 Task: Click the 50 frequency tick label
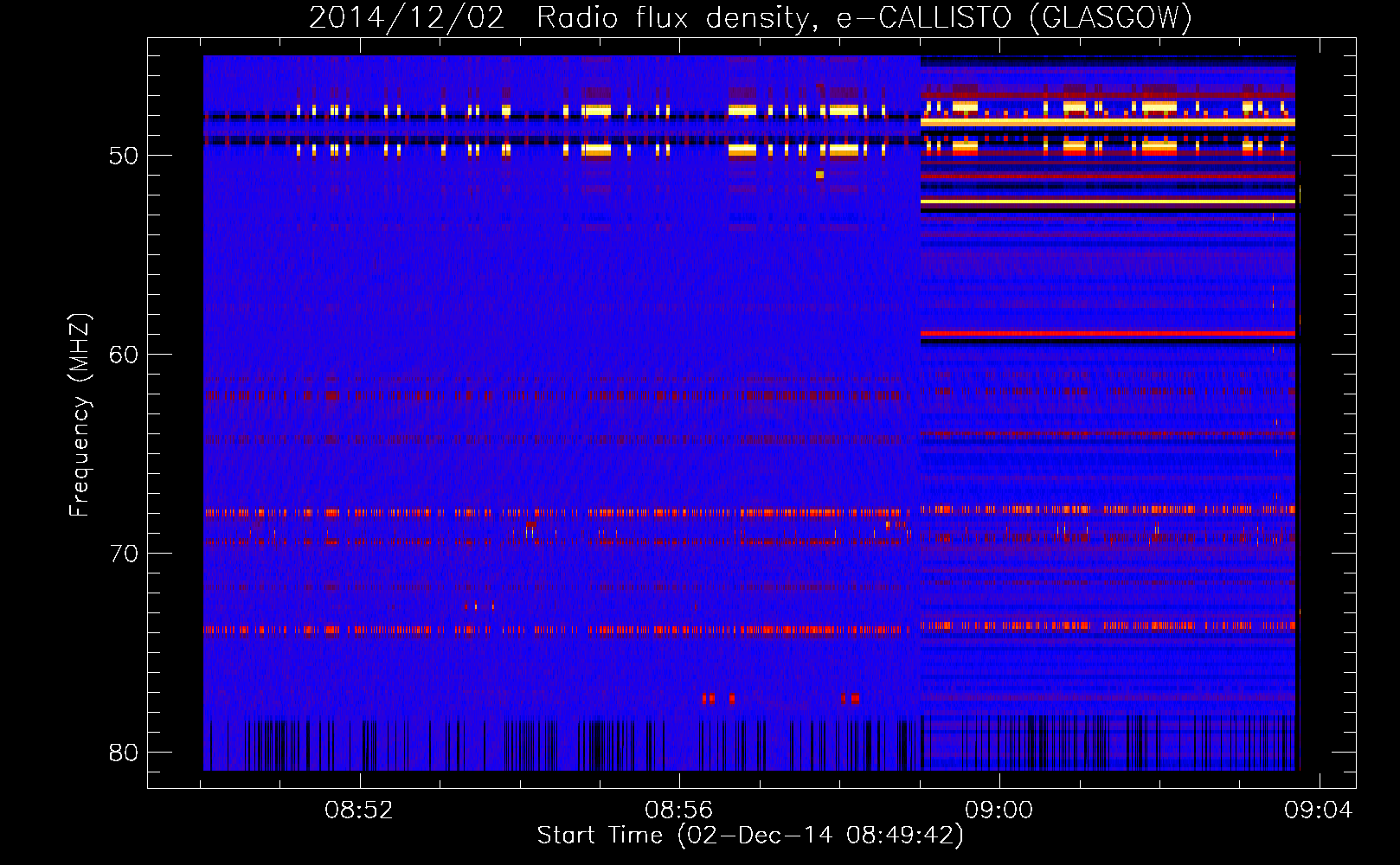point(124,156)
